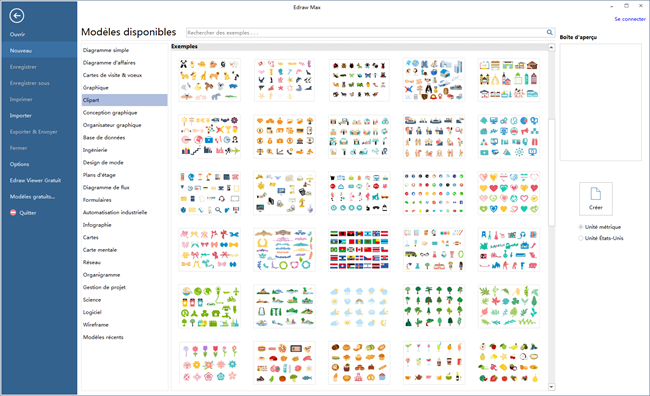Select the Conception graphique category
The height and width of the screenshot is (396, 650).
click(110, 112)
